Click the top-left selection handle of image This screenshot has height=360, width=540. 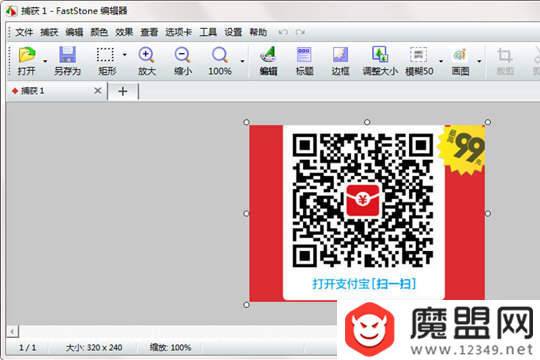(x=246, y=122)
